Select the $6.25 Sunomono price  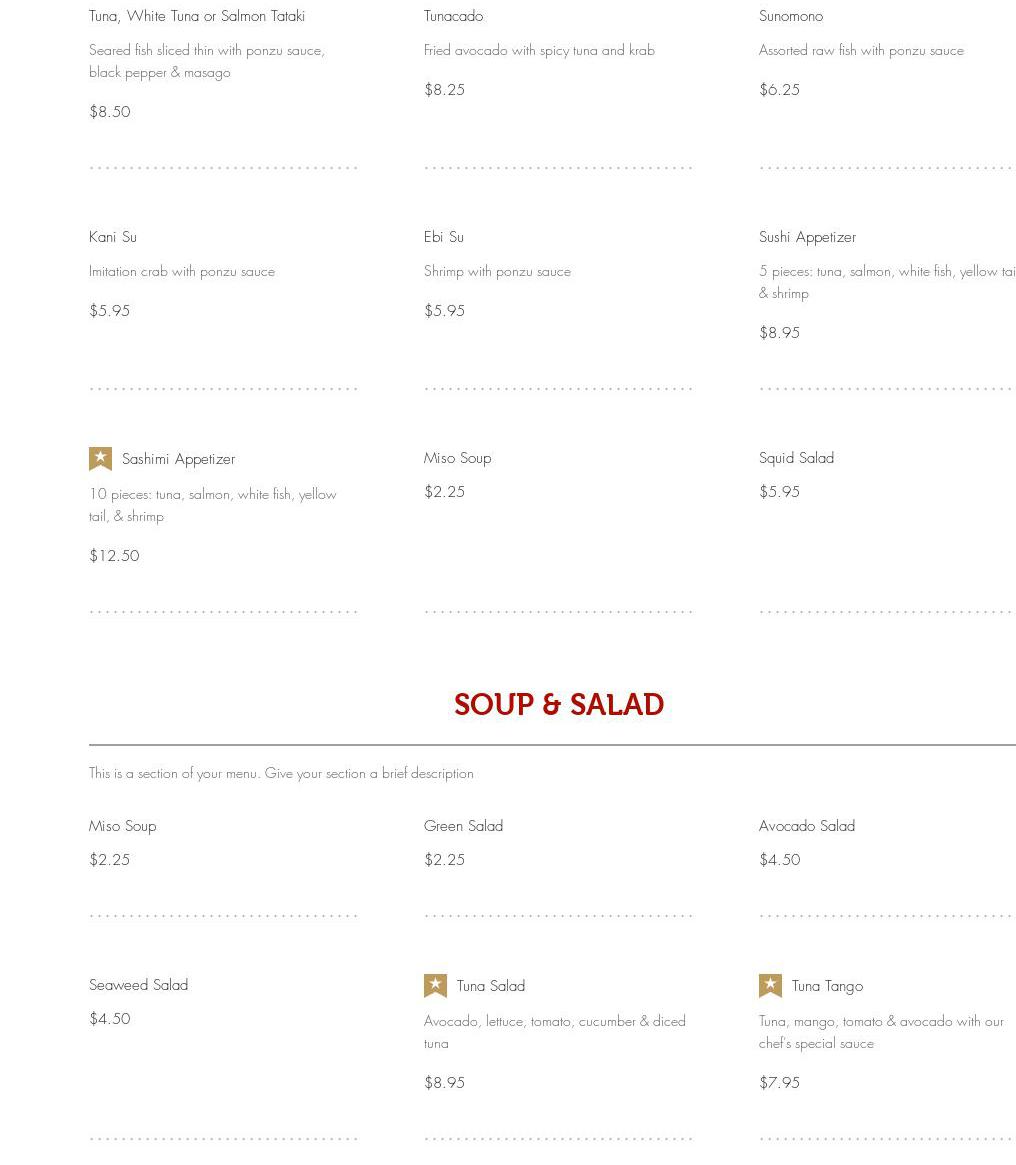(779, 90)
